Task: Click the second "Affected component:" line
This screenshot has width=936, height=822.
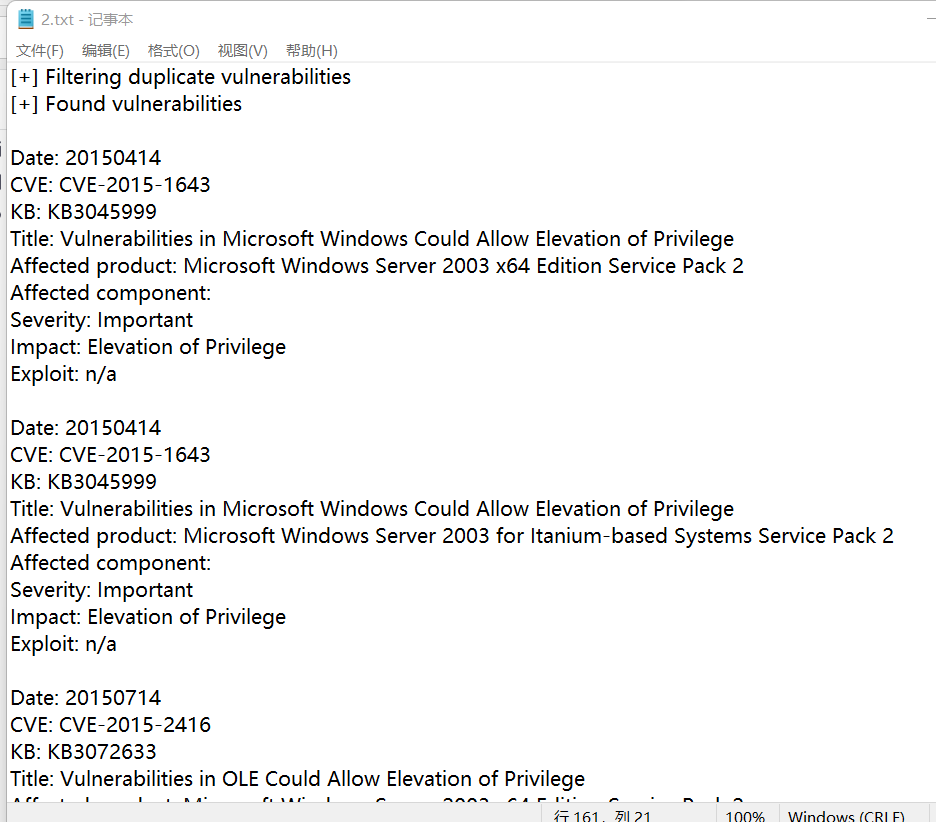Action: click(110, 563)
